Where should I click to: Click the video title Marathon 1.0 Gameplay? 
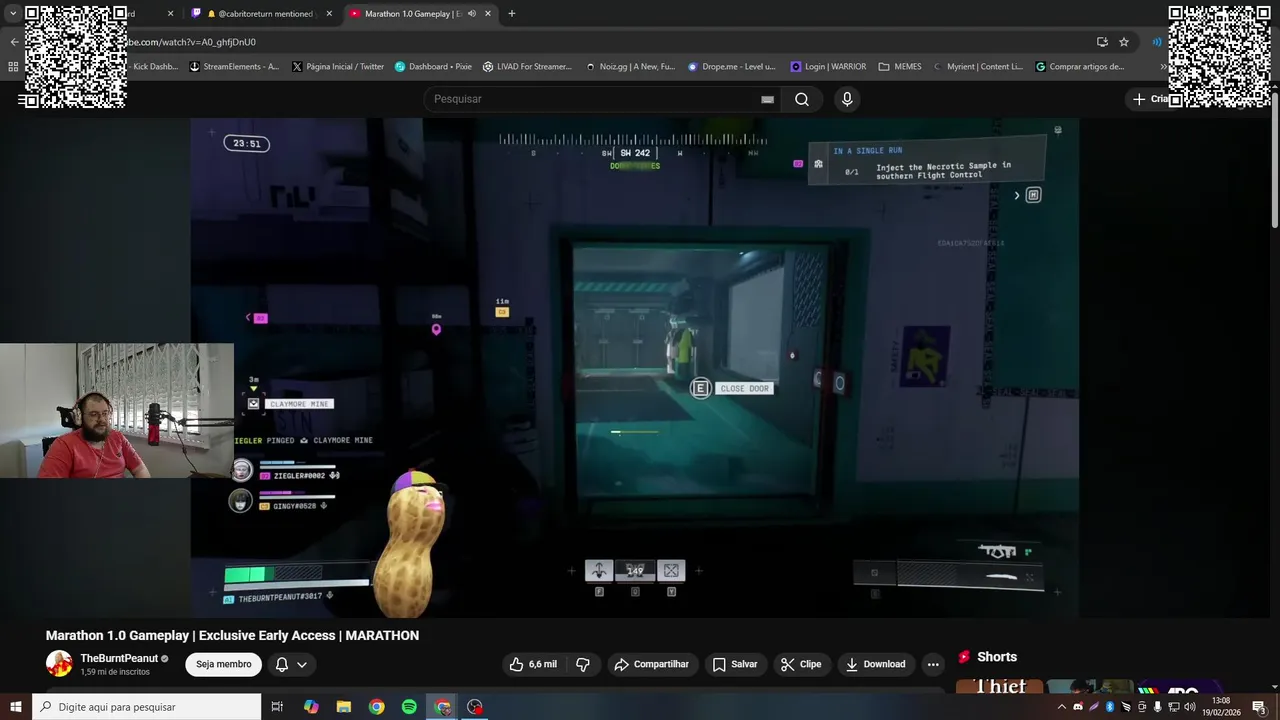232,635
